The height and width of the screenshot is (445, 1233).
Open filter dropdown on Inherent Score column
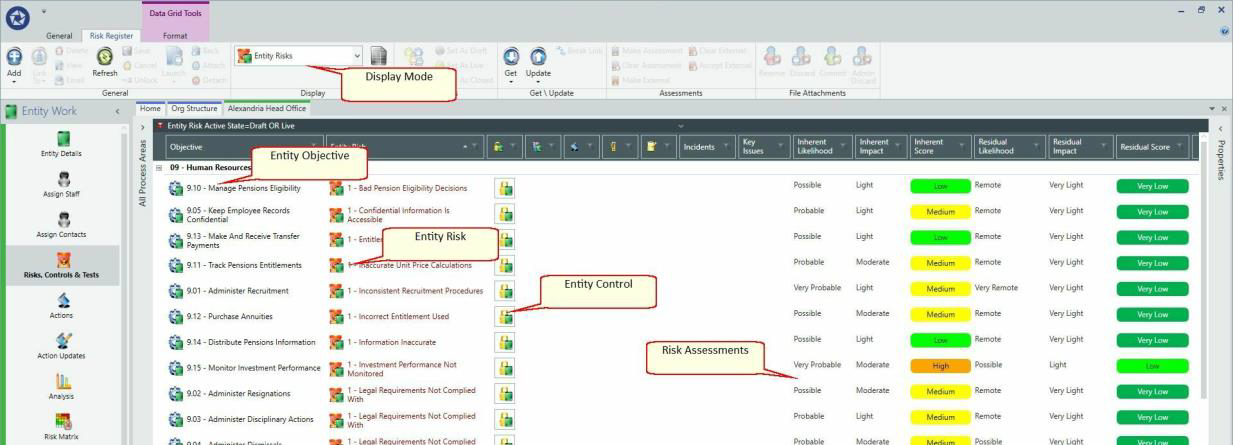(962, 145)
